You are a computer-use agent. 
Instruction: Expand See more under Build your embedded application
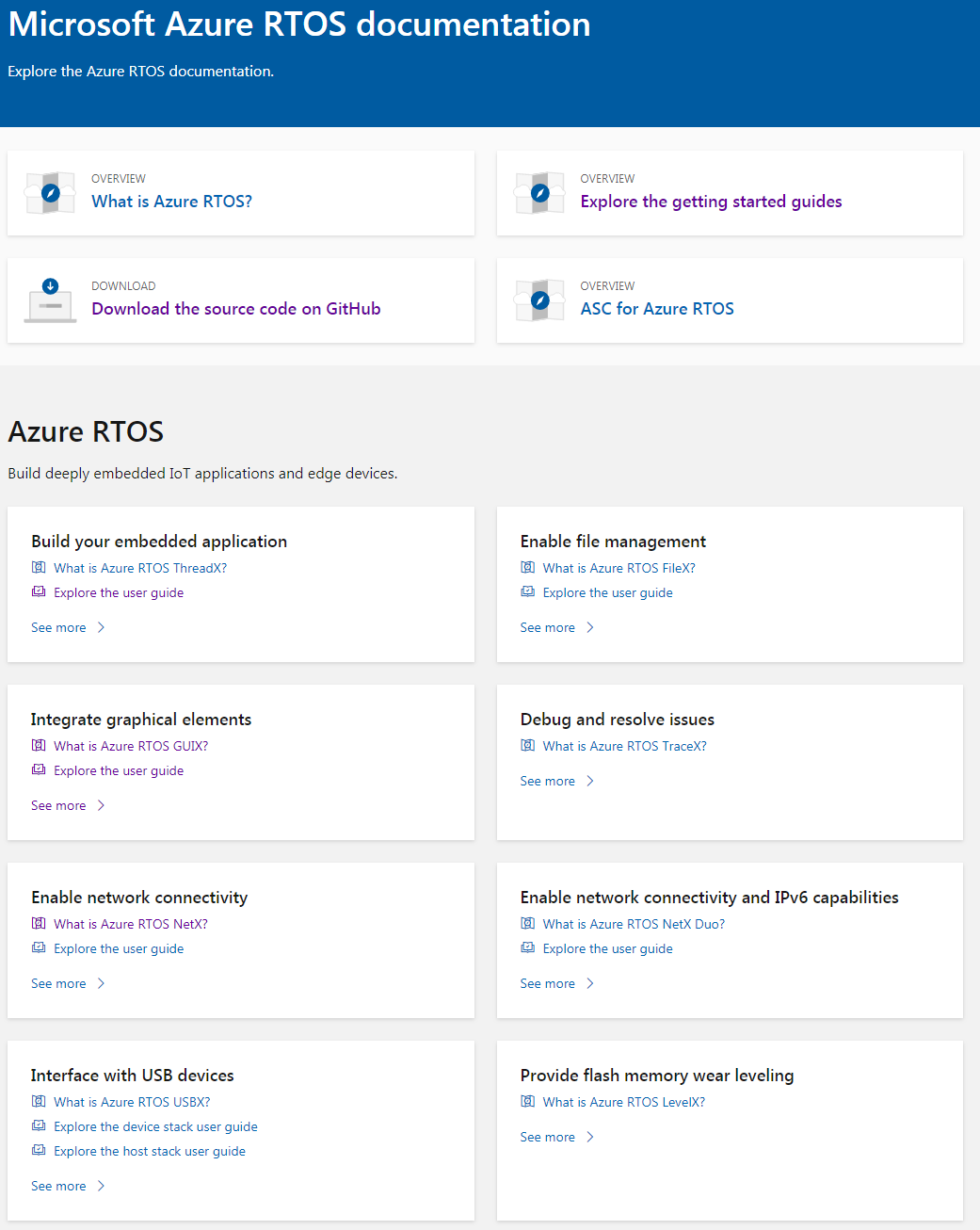pyautogui.click(x=68, y=628)
